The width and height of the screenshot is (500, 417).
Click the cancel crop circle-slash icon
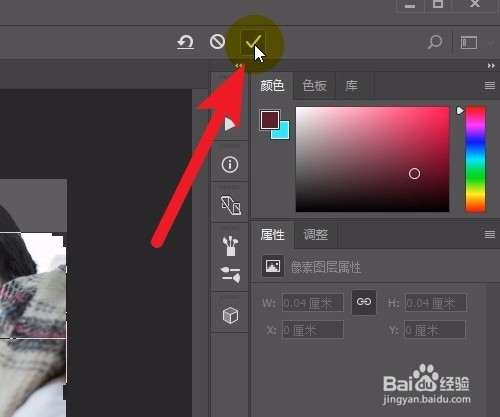[217, 42]
